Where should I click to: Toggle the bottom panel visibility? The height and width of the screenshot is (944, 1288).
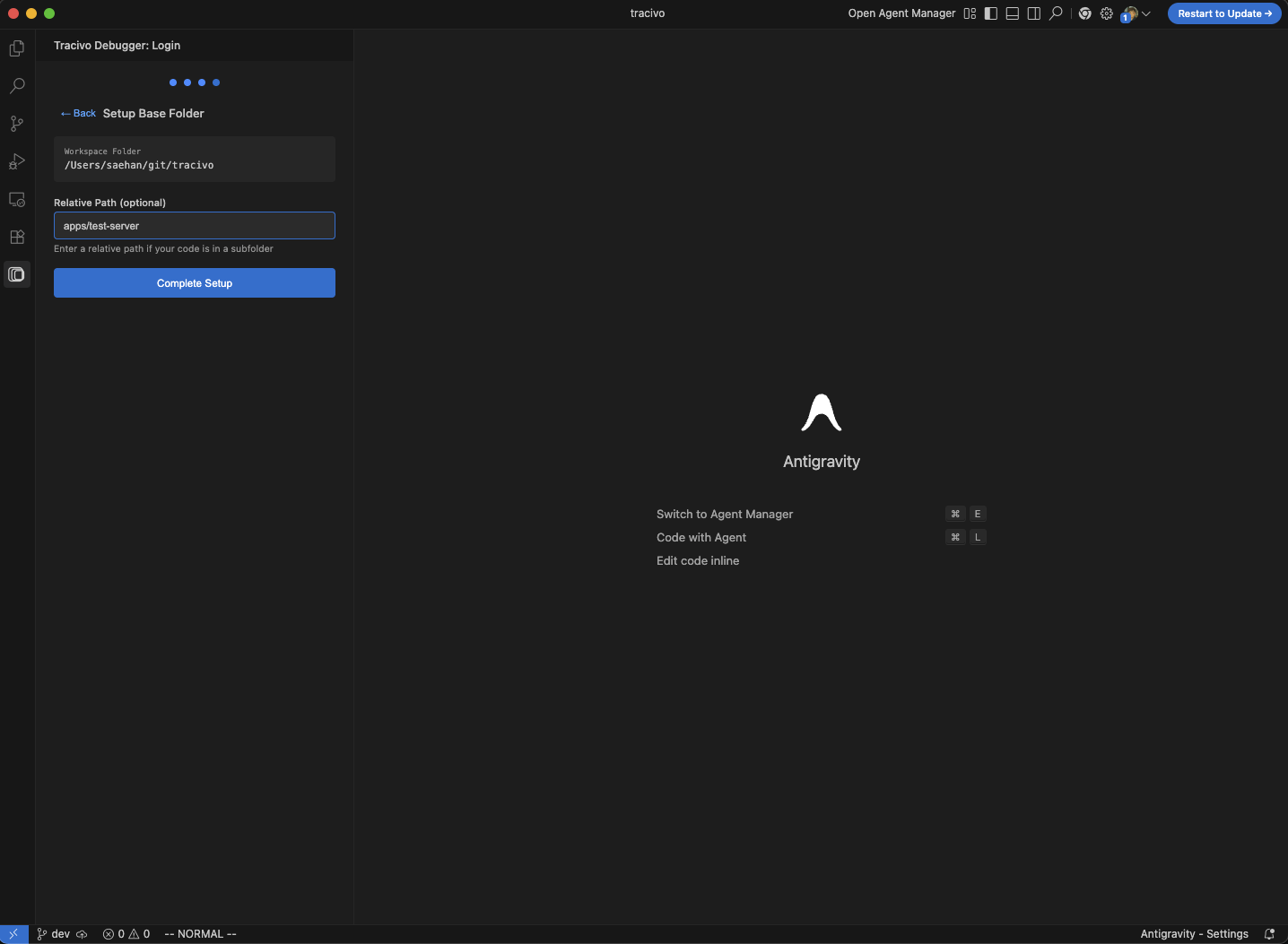click(x=1013, y=13)
